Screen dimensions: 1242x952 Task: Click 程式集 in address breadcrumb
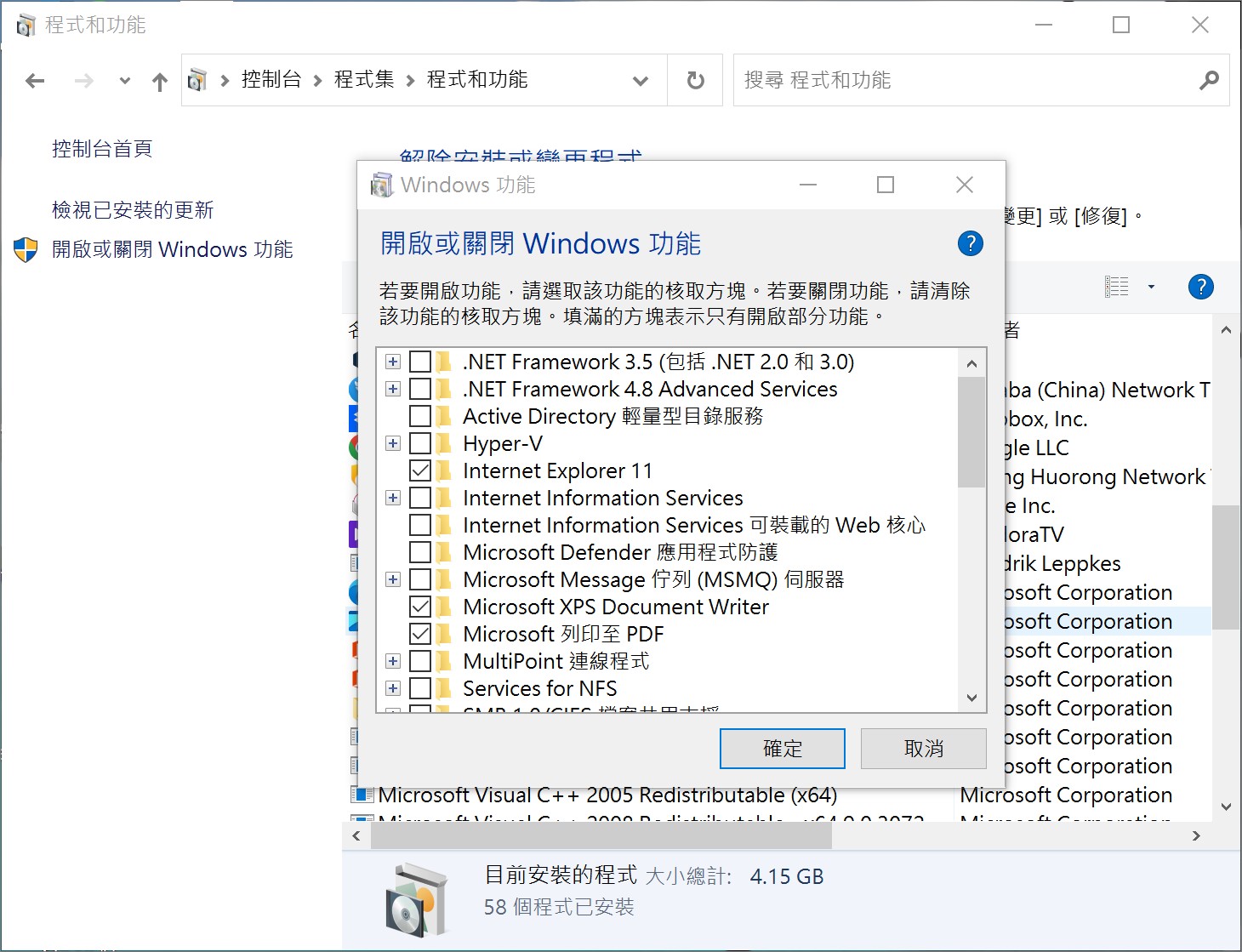pyautogui.click(x=364, y=80)
